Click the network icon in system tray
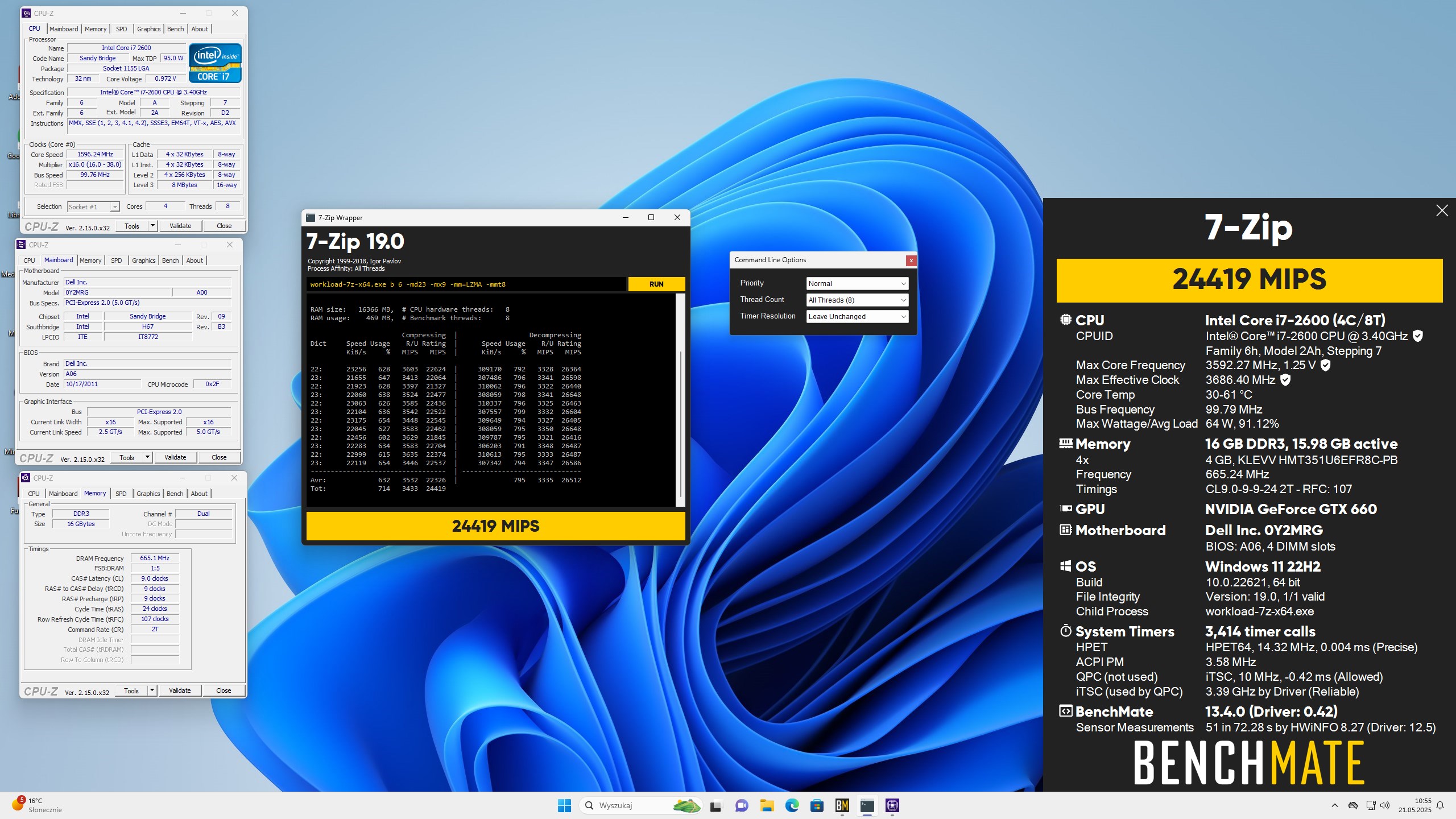1456x819 pixels. (x=1371, y=805)
